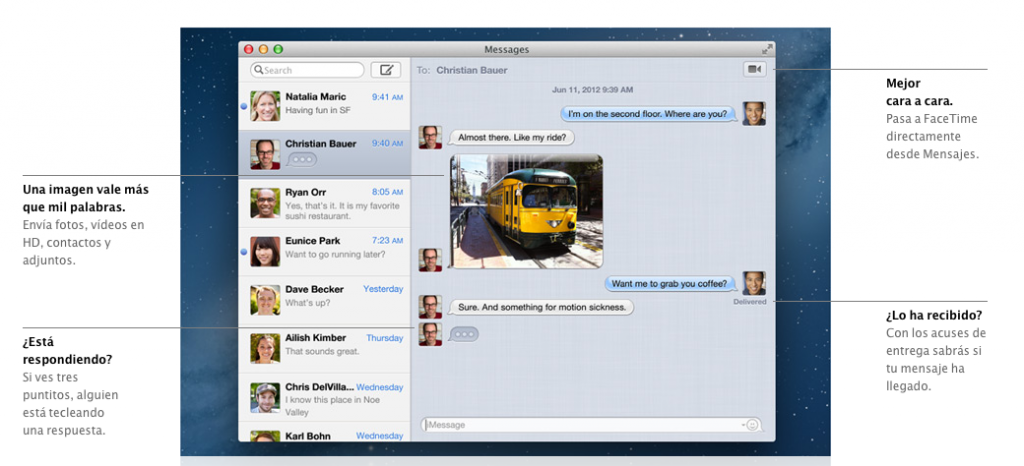Open Chris DelVilla conversation
1024x466 pixels.
325,398
